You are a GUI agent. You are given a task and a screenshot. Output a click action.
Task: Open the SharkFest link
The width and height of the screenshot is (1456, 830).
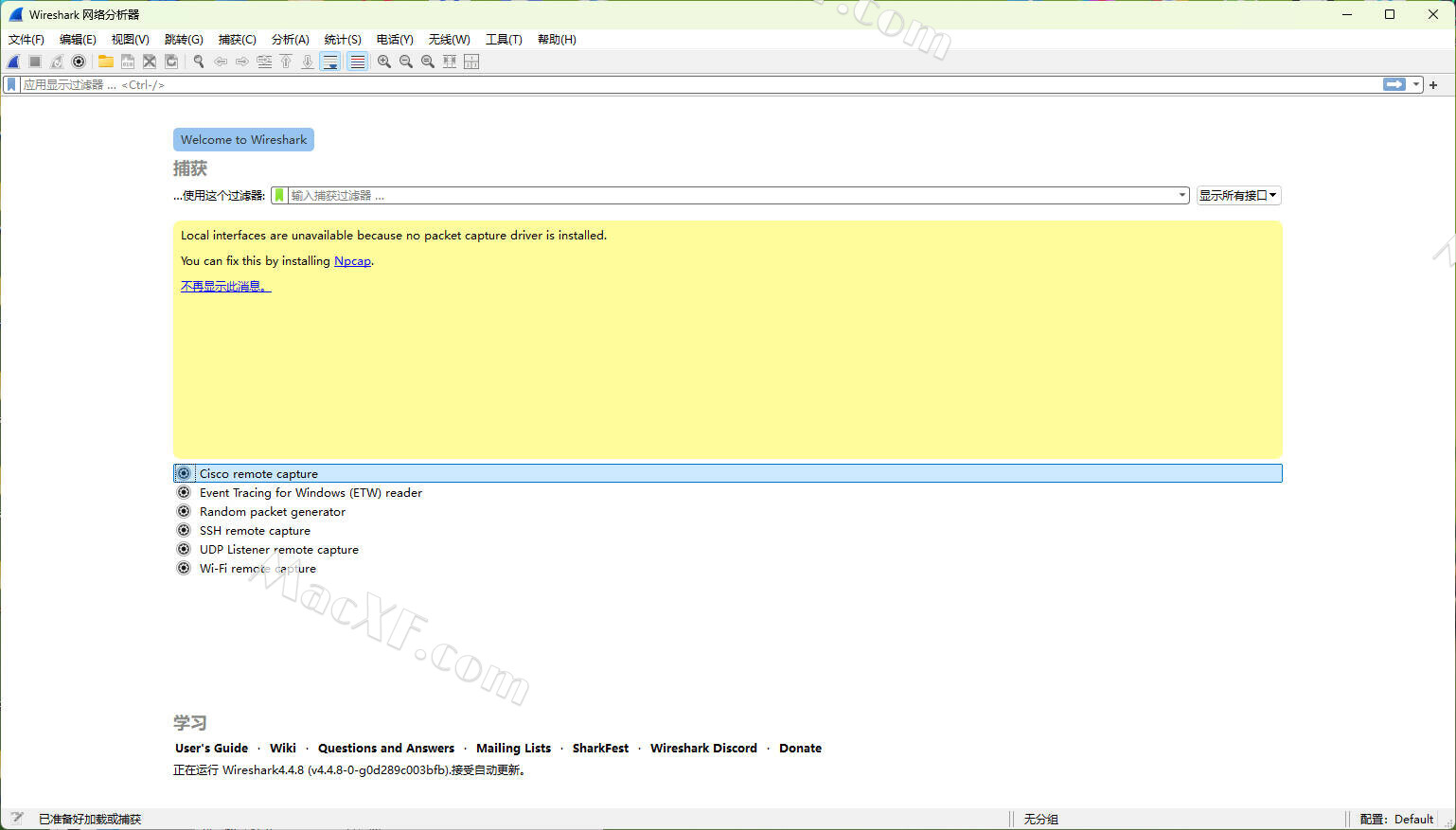600,748
